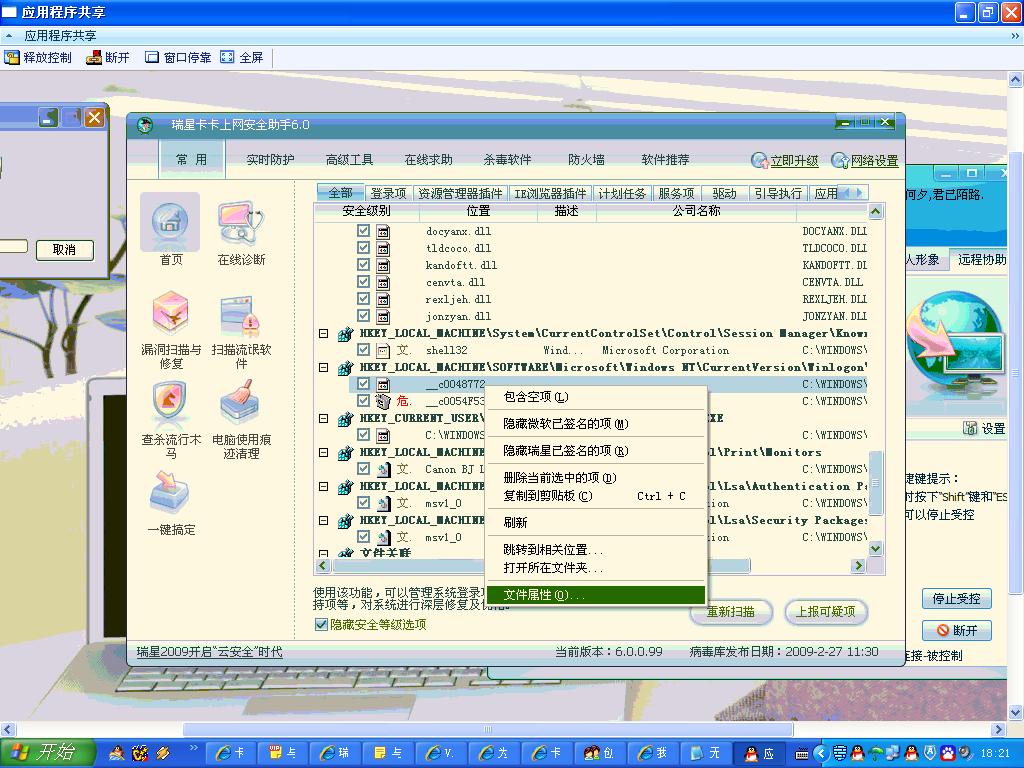The image size is (1024, 768).
Task: Click the 立即升级 globe icon
Action: 760,160
